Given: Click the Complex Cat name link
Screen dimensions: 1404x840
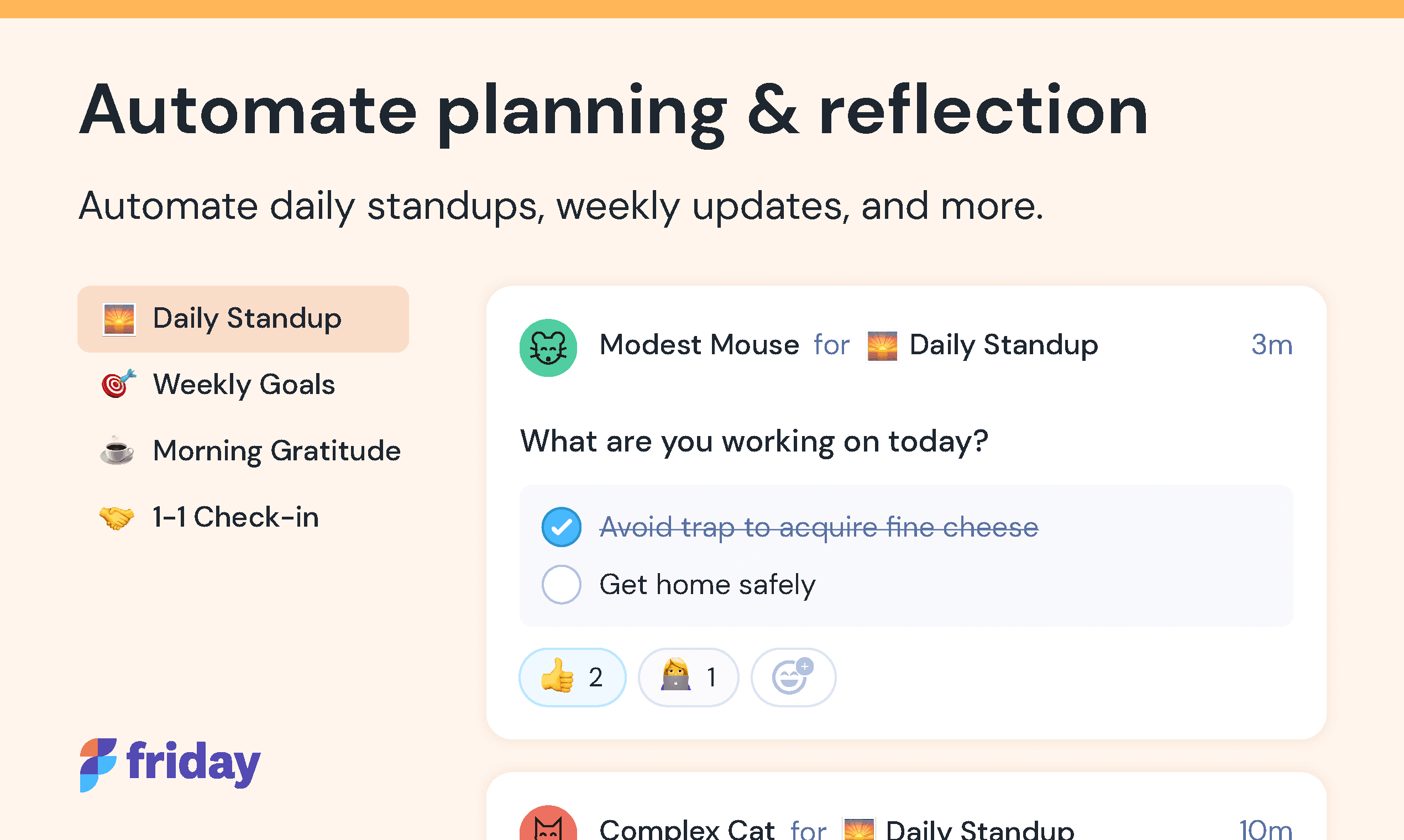Looking at the screenshot, I should [686, 829].
